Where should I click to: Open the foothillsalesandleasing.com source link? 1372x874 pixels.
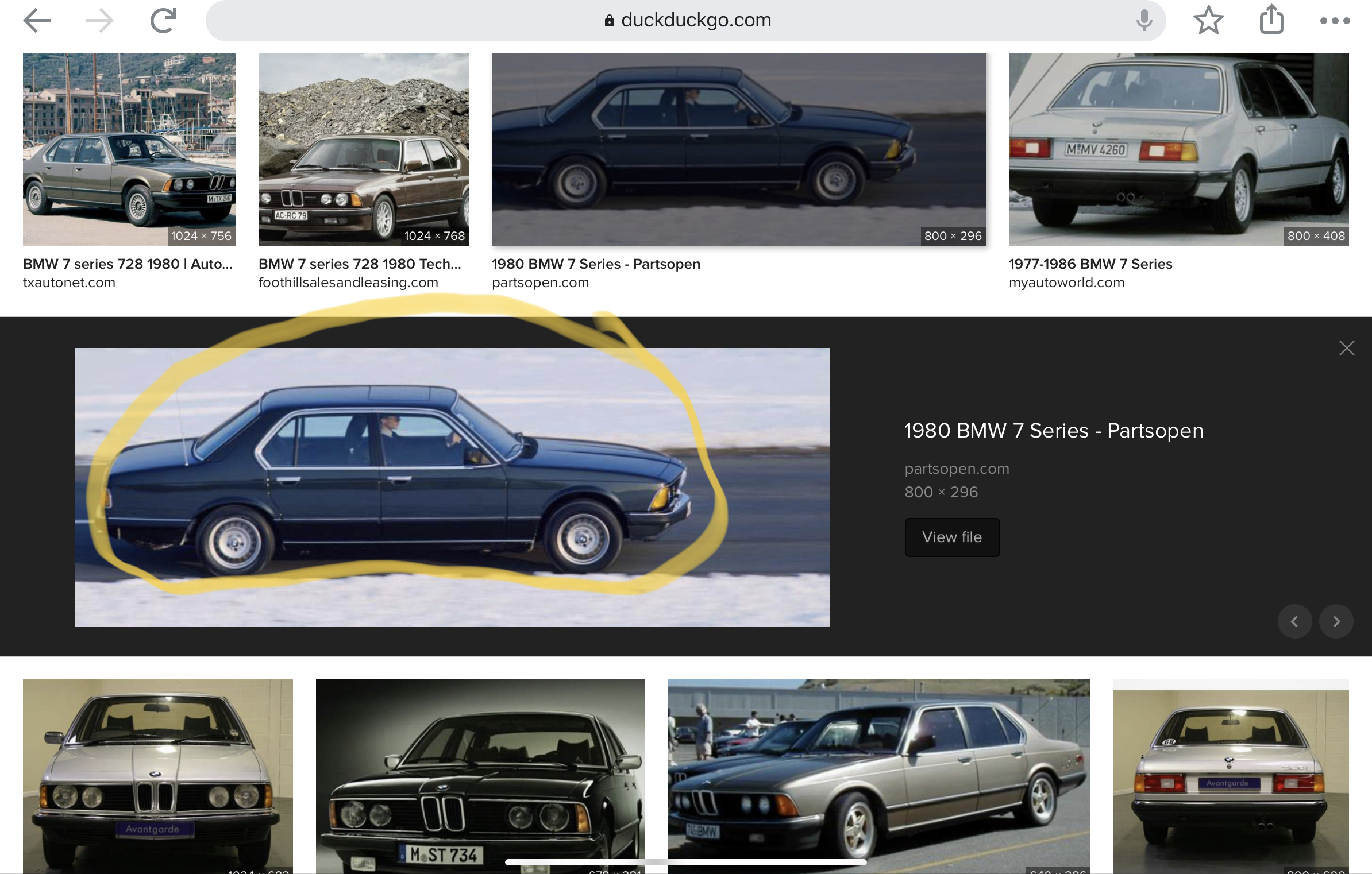(348, 283)
